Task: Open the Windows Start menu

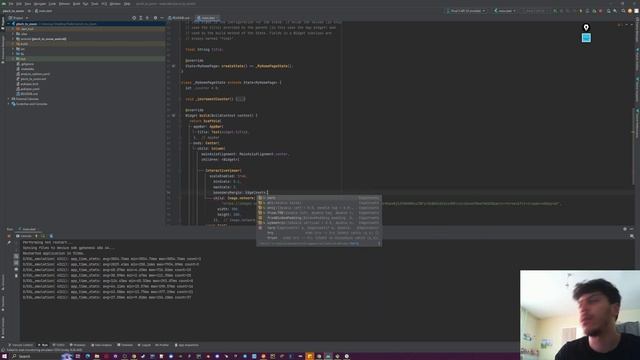Action: click(x=4, y=356)
